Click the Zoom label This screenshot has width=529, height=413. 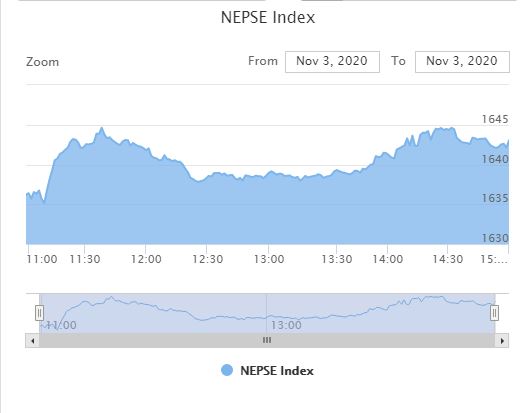point(43,62)
